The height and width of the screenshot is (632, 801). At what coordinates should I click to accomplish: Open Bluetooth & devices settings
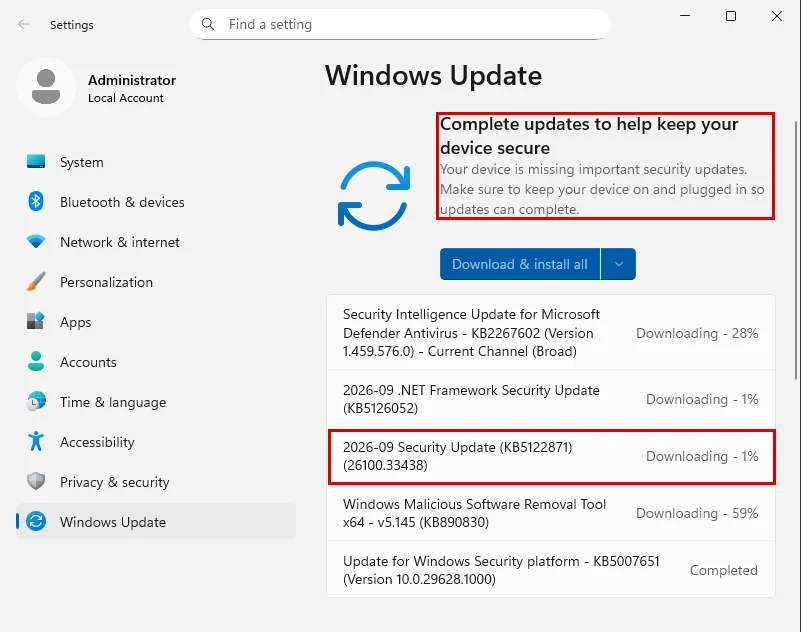[x=156, y=202]
